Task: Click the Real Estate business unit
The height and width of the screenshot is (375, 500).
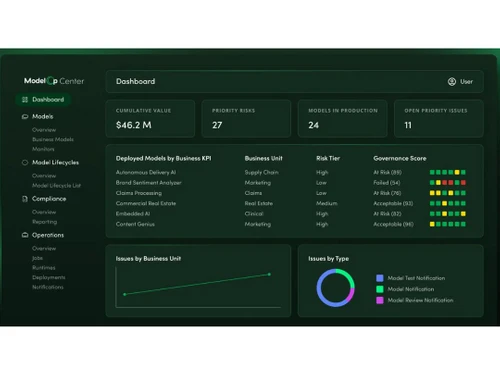Action: [x=259, y=203]
